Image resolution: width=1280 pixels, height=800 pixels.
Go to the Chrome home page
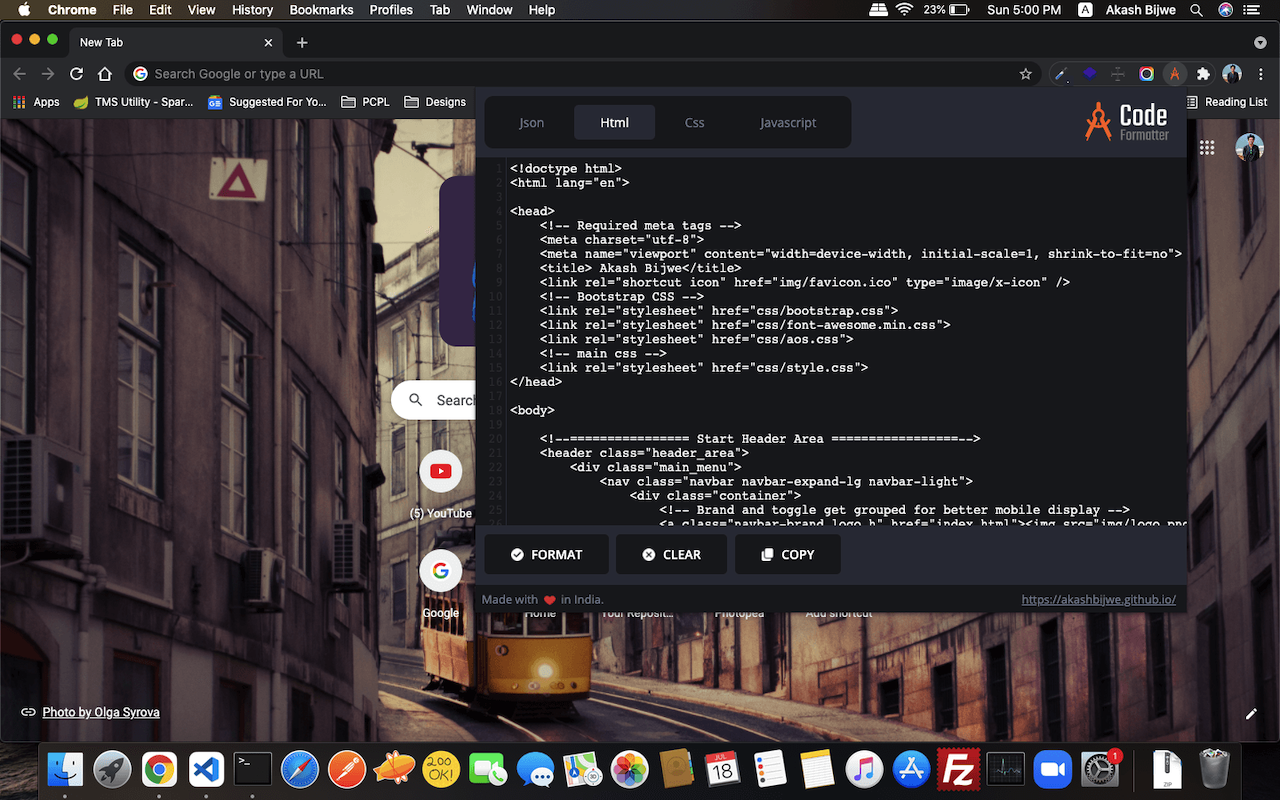[105, 74]
